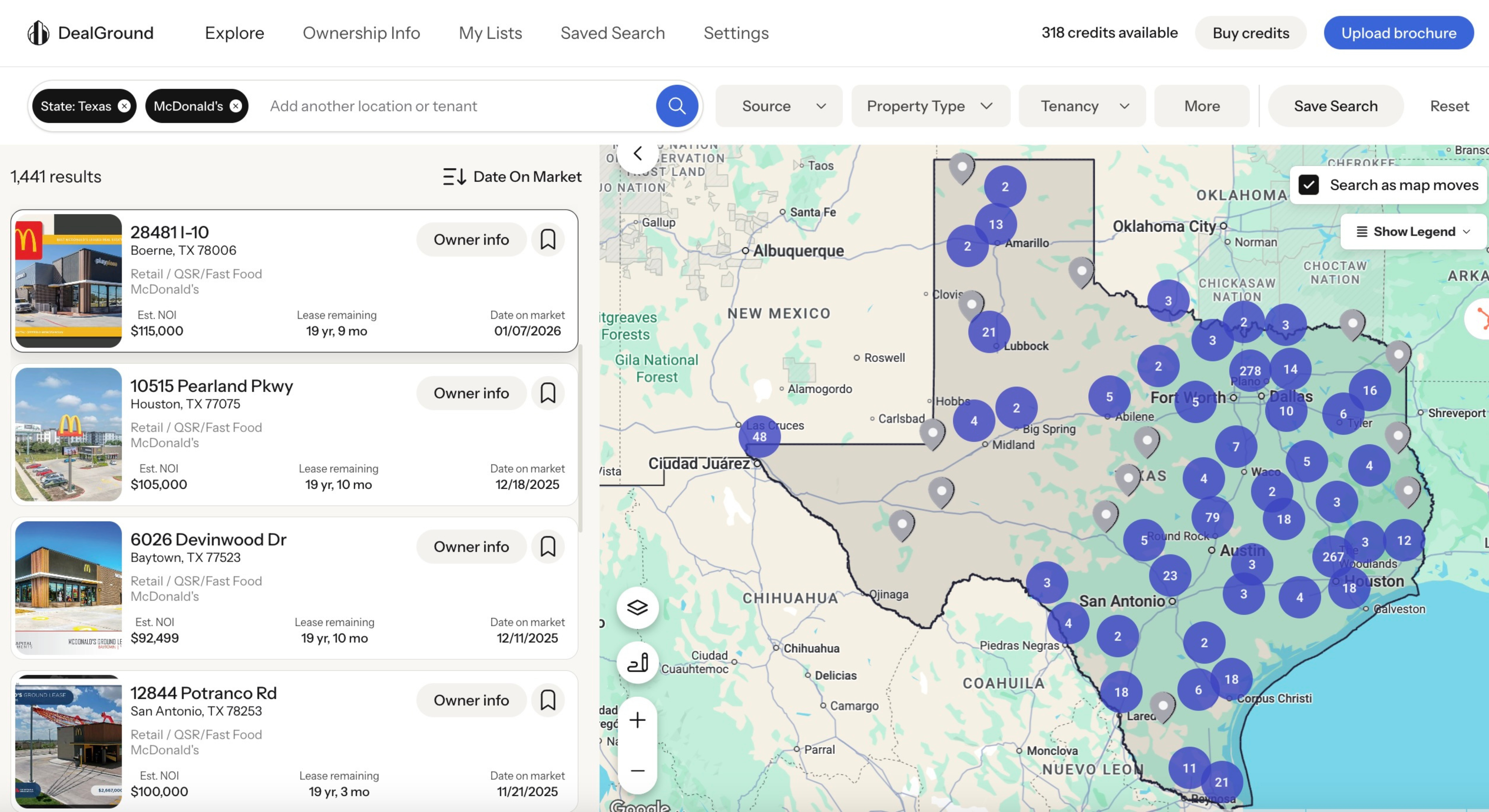Expand the Property Type dropdown
1489x812 pixels.
[x=930, y=106]
